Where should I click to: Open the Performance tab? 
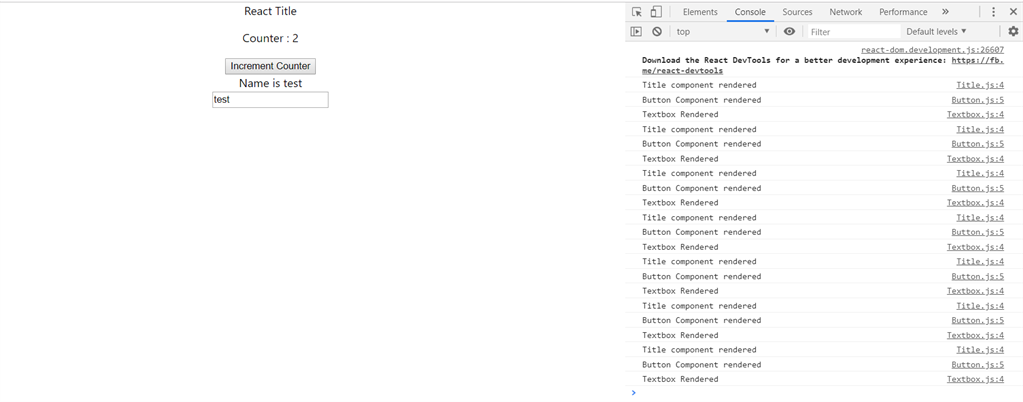(903, 12)
